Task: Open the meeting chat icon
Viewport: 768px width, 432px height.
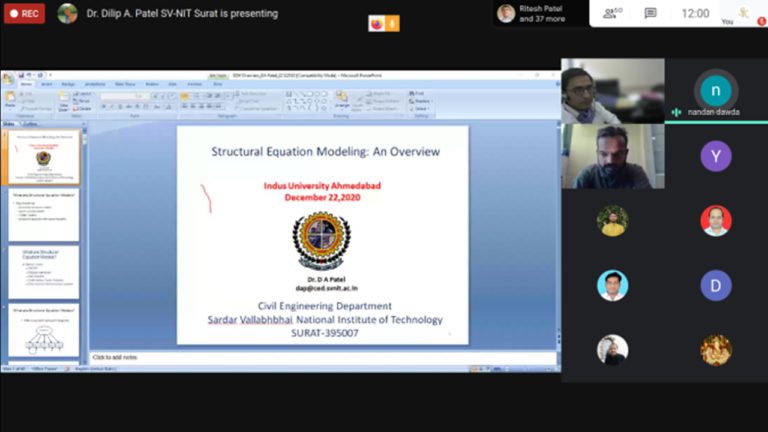Action: click(650, 13)
